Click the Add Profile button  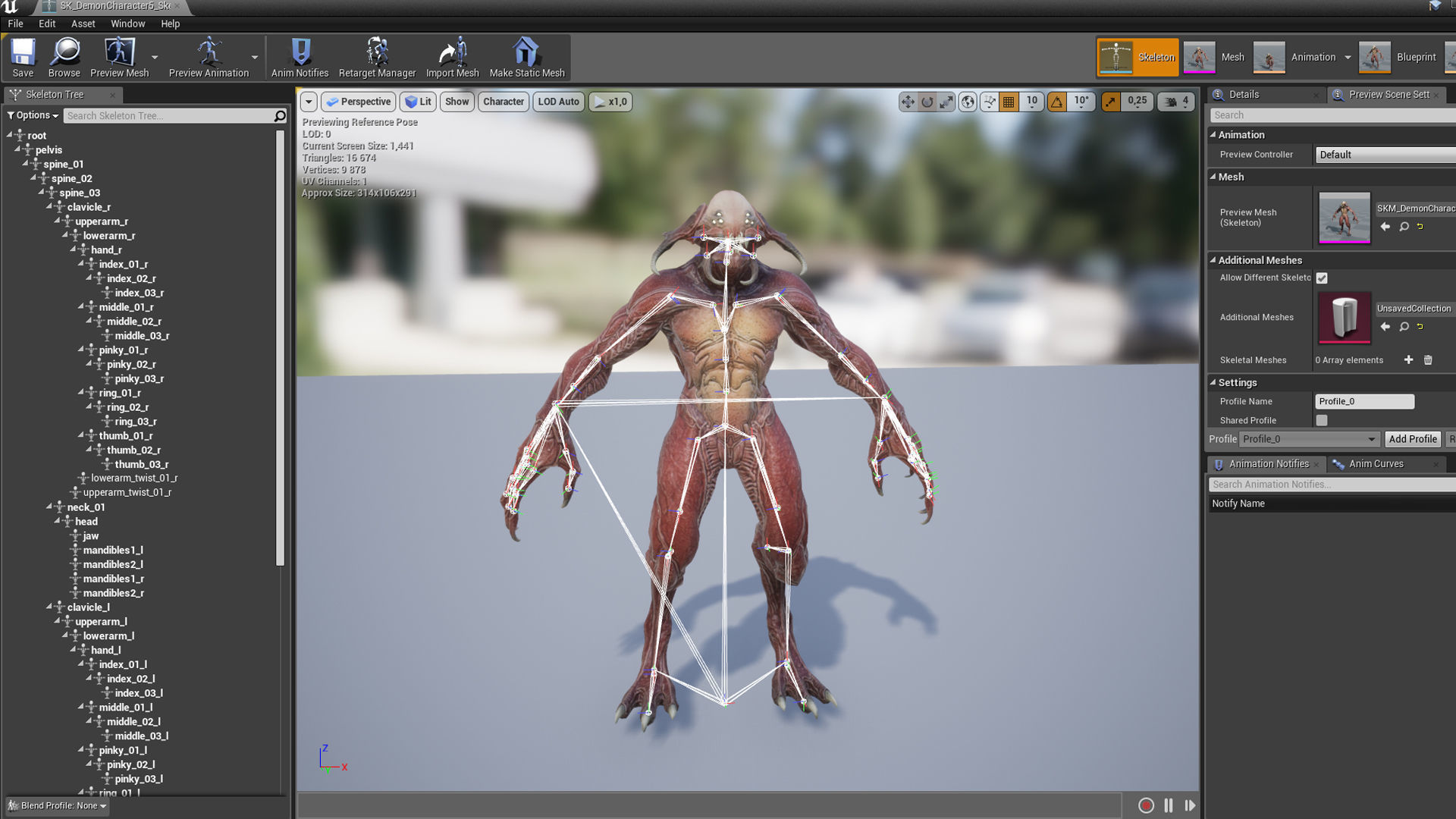(1413, 439)
